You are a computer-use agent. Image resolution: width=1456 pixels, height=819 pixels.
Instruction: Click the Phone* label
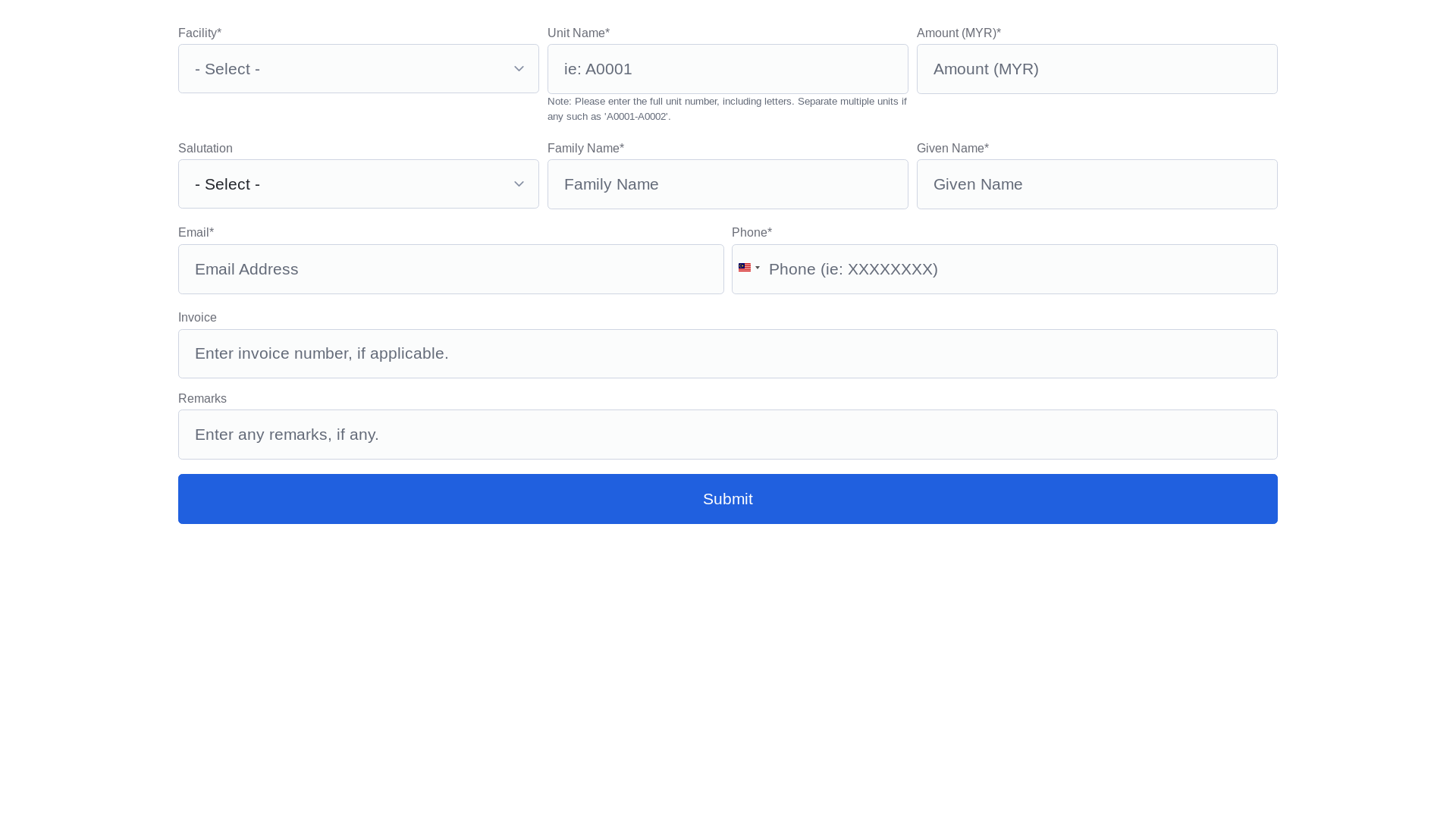[752, 233]
